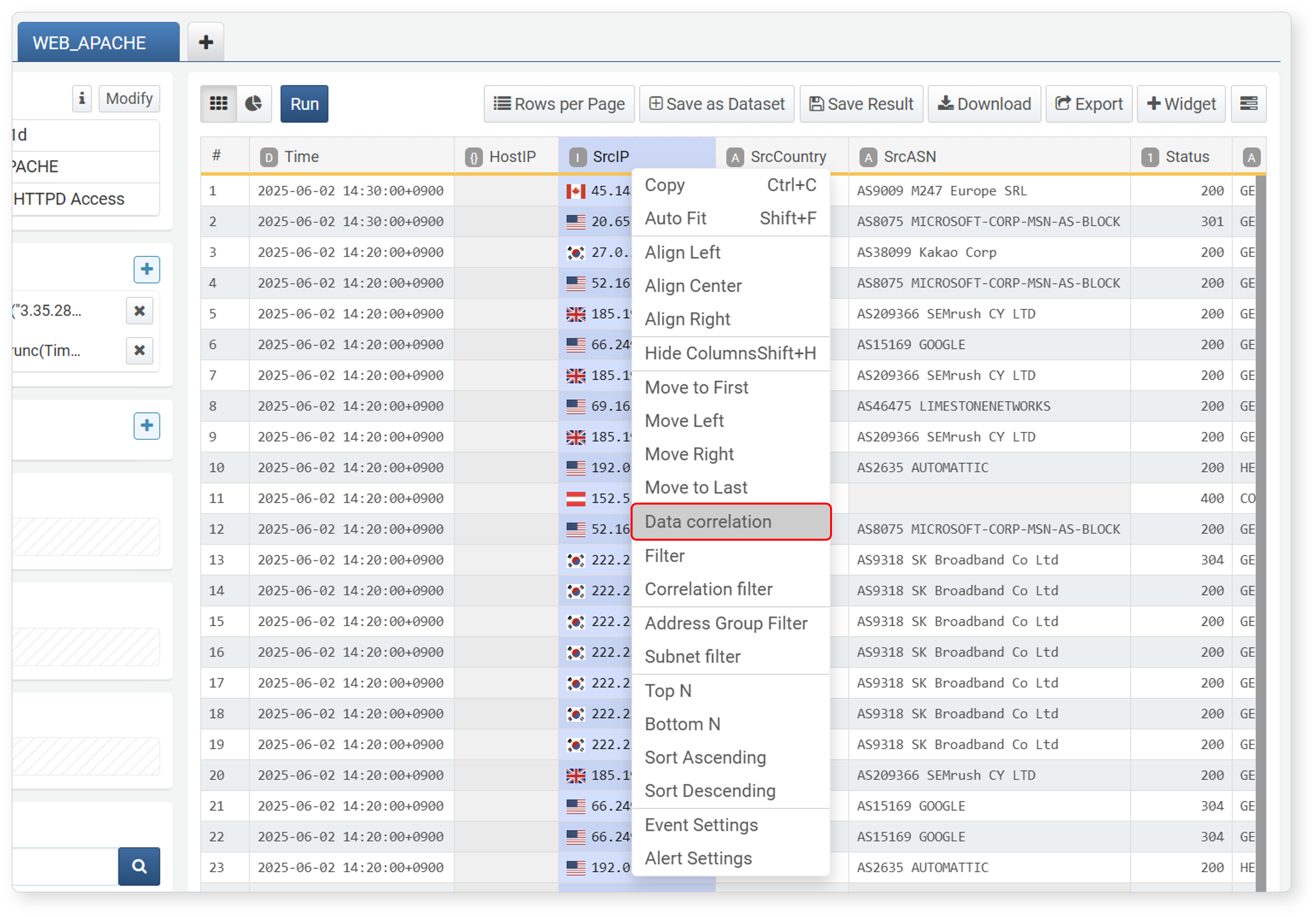The image size is (1316, 917).
Task: Click the Time column header
Action: point(351,156)
